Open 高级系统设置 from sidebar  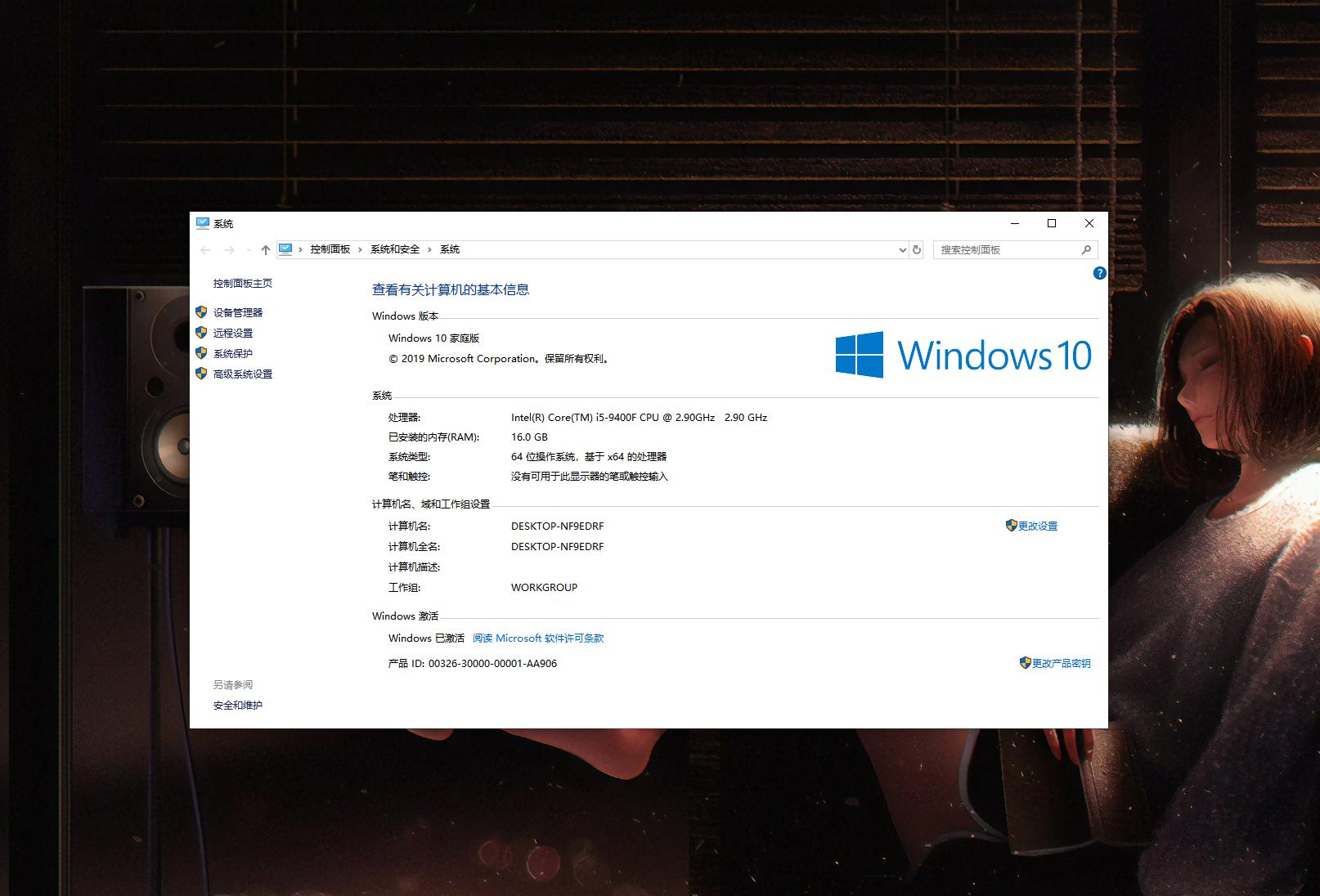243,374
